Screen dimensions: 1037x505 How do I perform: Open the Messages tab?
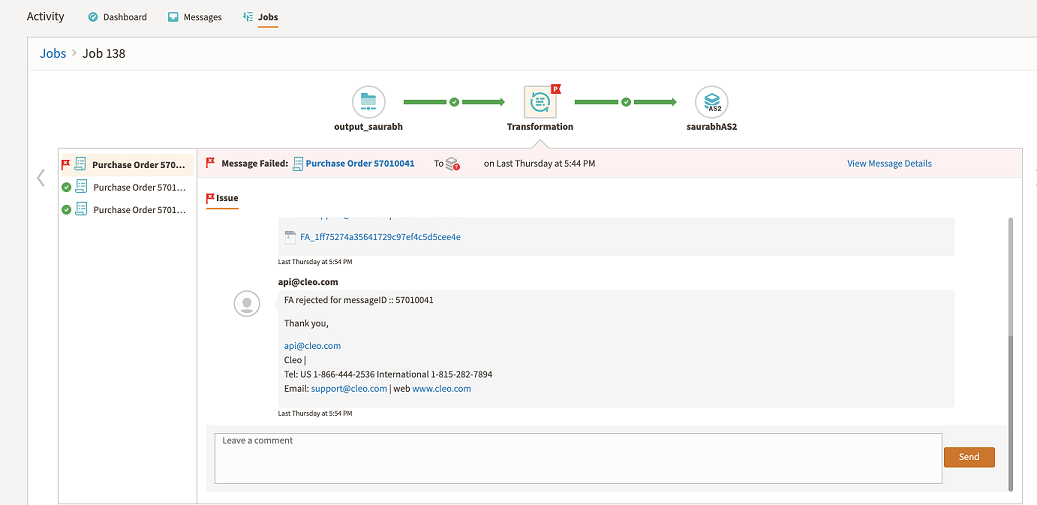click(x=194, y=17)
